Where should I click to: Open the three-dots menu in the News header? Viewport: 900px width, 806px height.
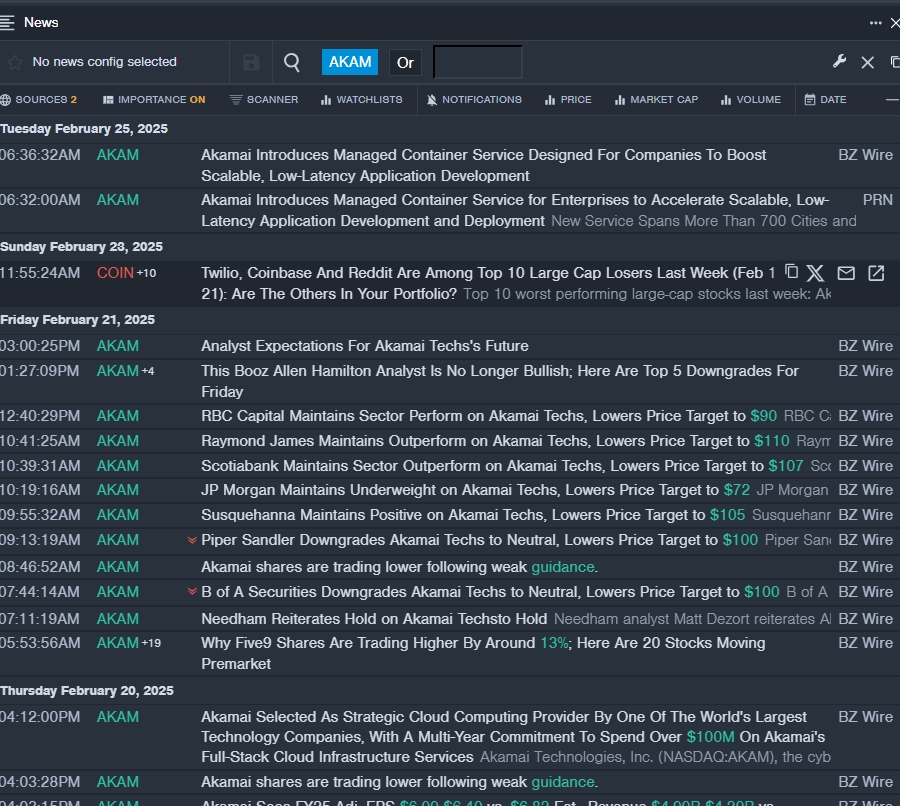point(876,22)
